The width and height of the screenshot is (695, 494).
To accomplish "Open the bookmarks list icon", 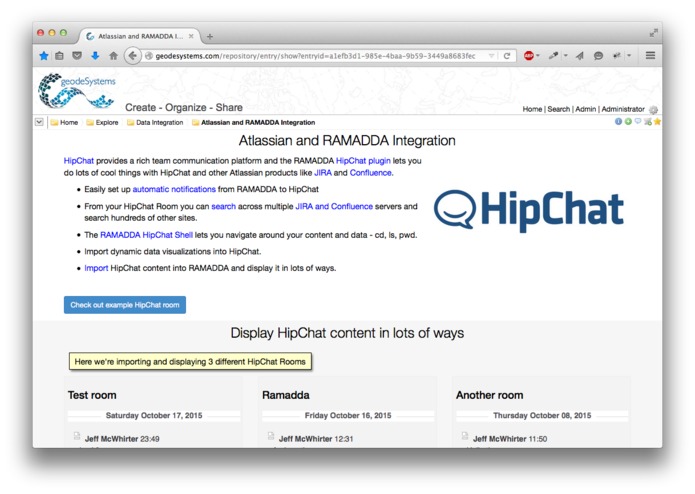I will (x=59, y=56).
